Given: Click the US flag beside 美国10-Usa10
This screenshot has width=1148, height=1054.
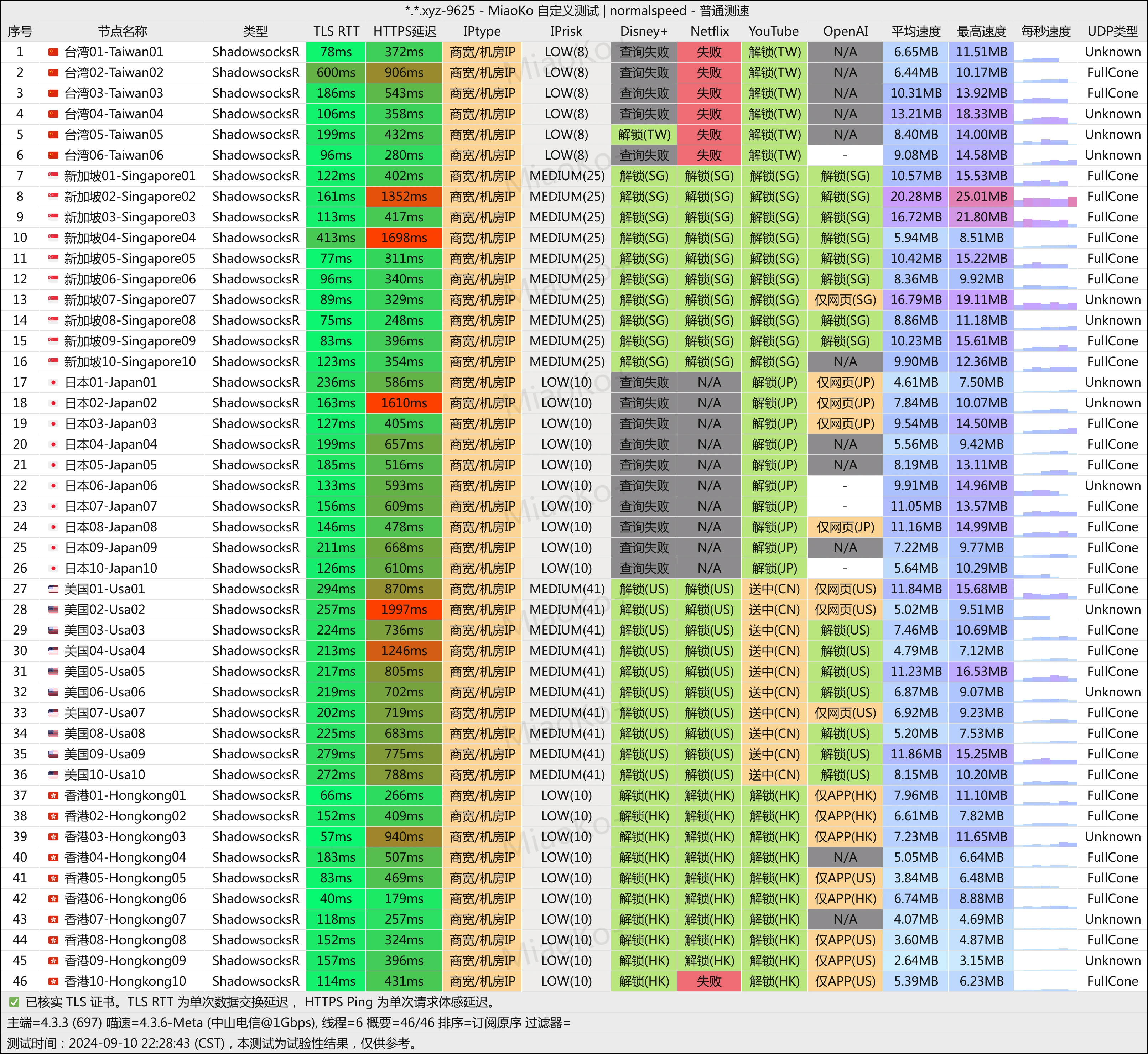Looking at the screenshot, I should pos(54,775).
